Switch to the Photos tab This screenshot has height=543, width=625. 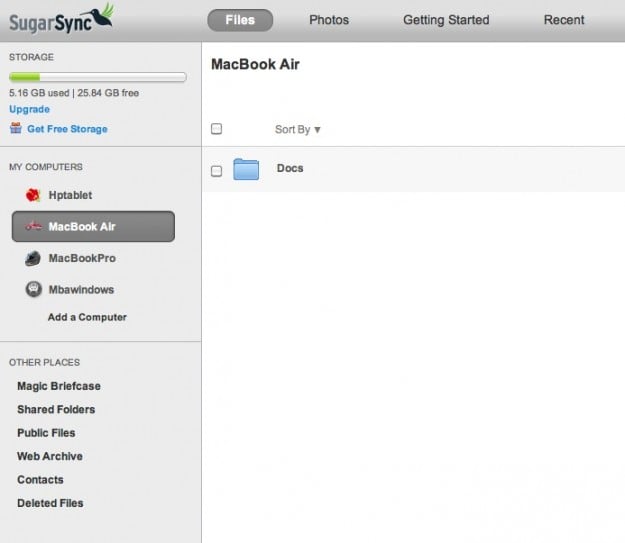329,20
